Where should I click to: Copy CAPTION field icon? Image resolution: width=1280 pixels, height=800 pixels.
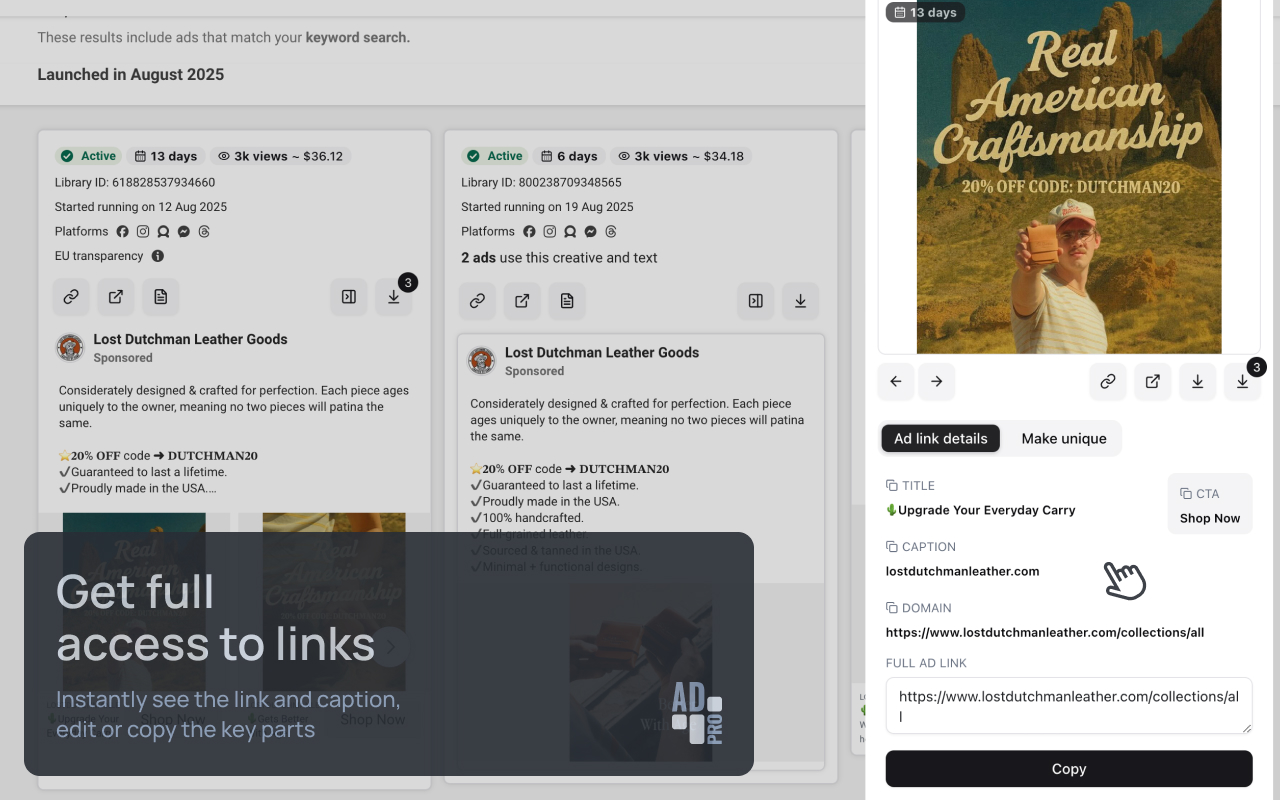pos(892,547)
